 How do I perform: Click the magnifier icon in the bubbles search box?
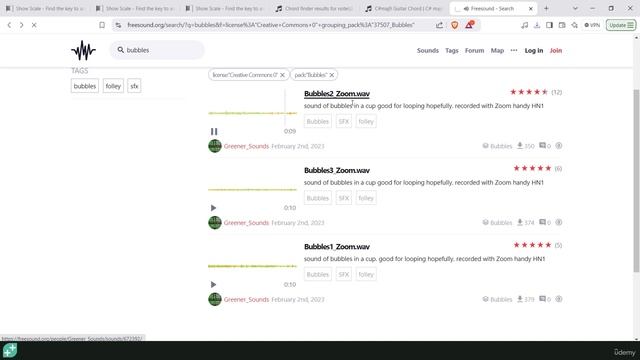120,50
